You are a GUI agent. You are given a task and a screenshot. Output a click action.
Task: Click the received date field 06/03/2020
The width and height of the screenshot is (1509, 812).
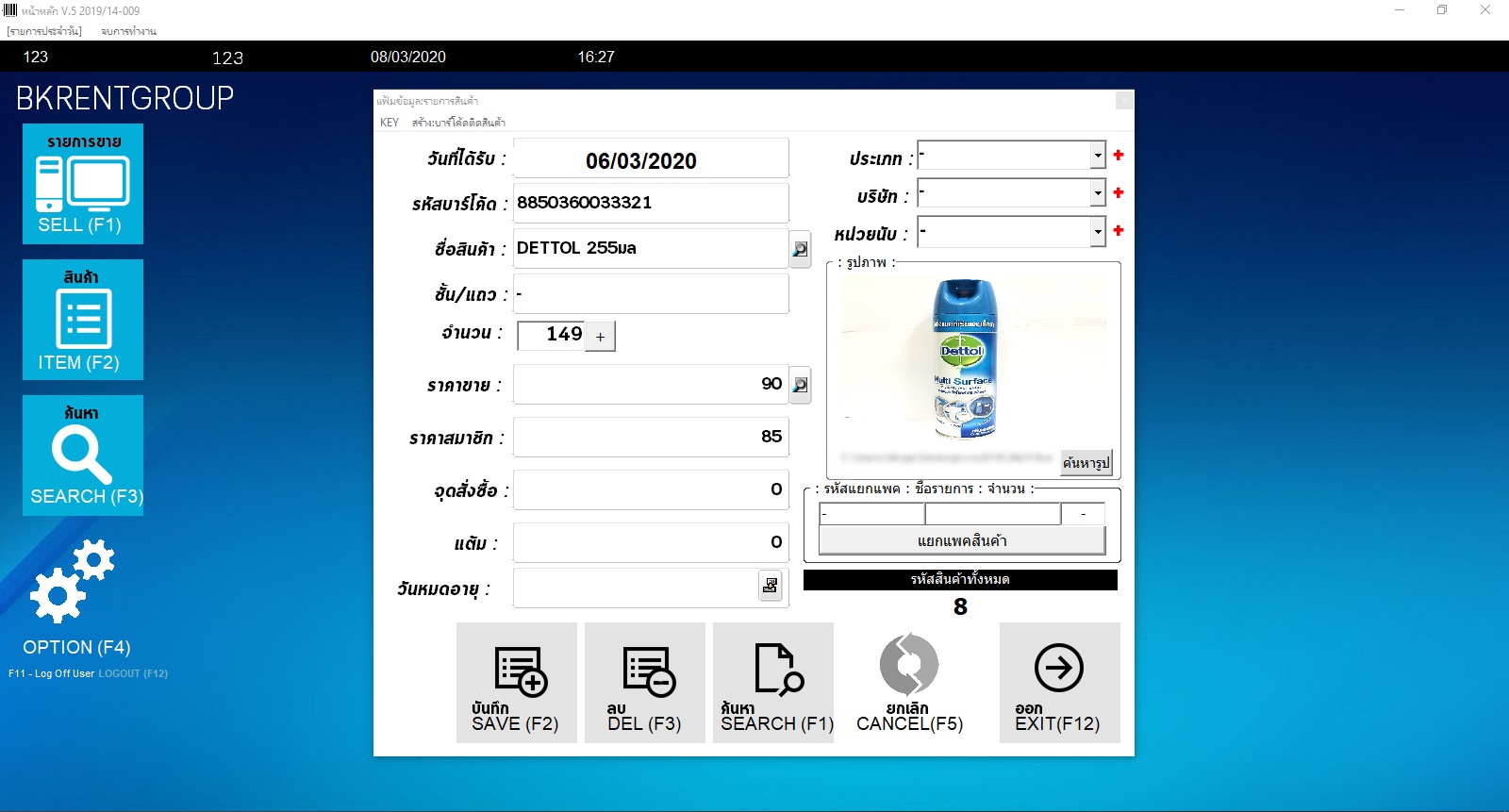tap(651, 158)
